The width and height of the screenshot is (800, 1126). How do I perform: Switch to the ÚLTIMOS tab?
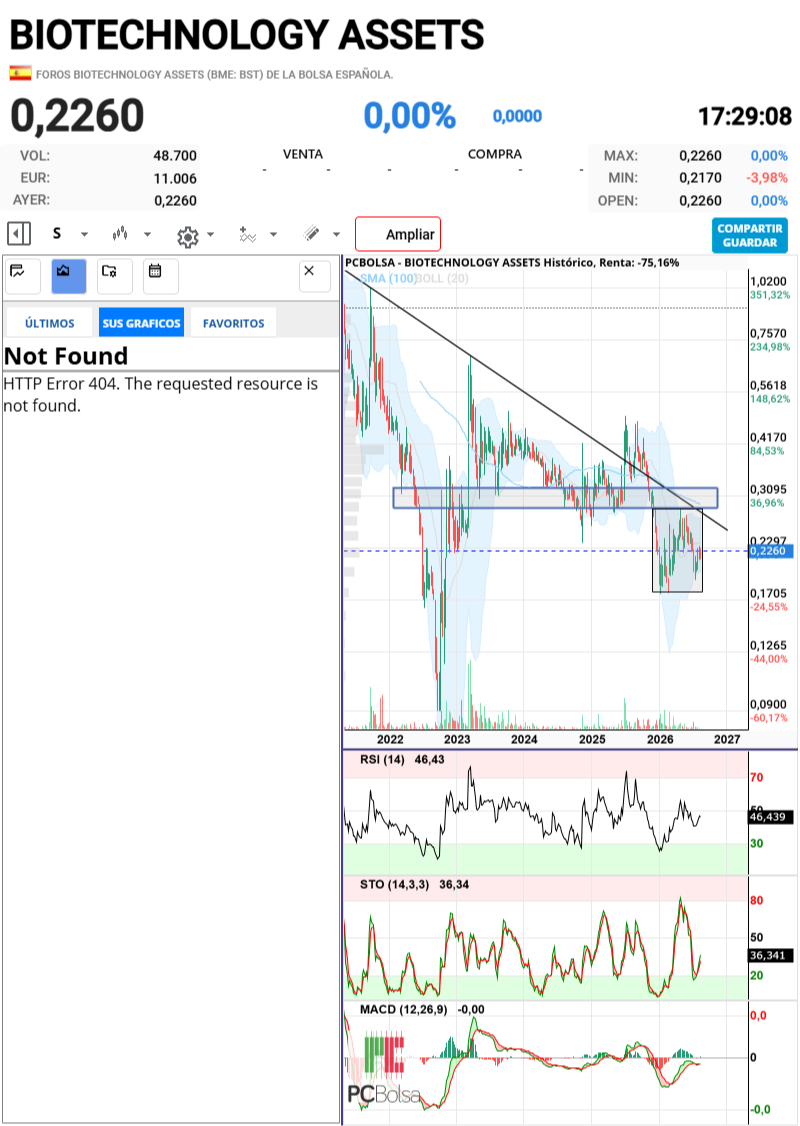50,323
